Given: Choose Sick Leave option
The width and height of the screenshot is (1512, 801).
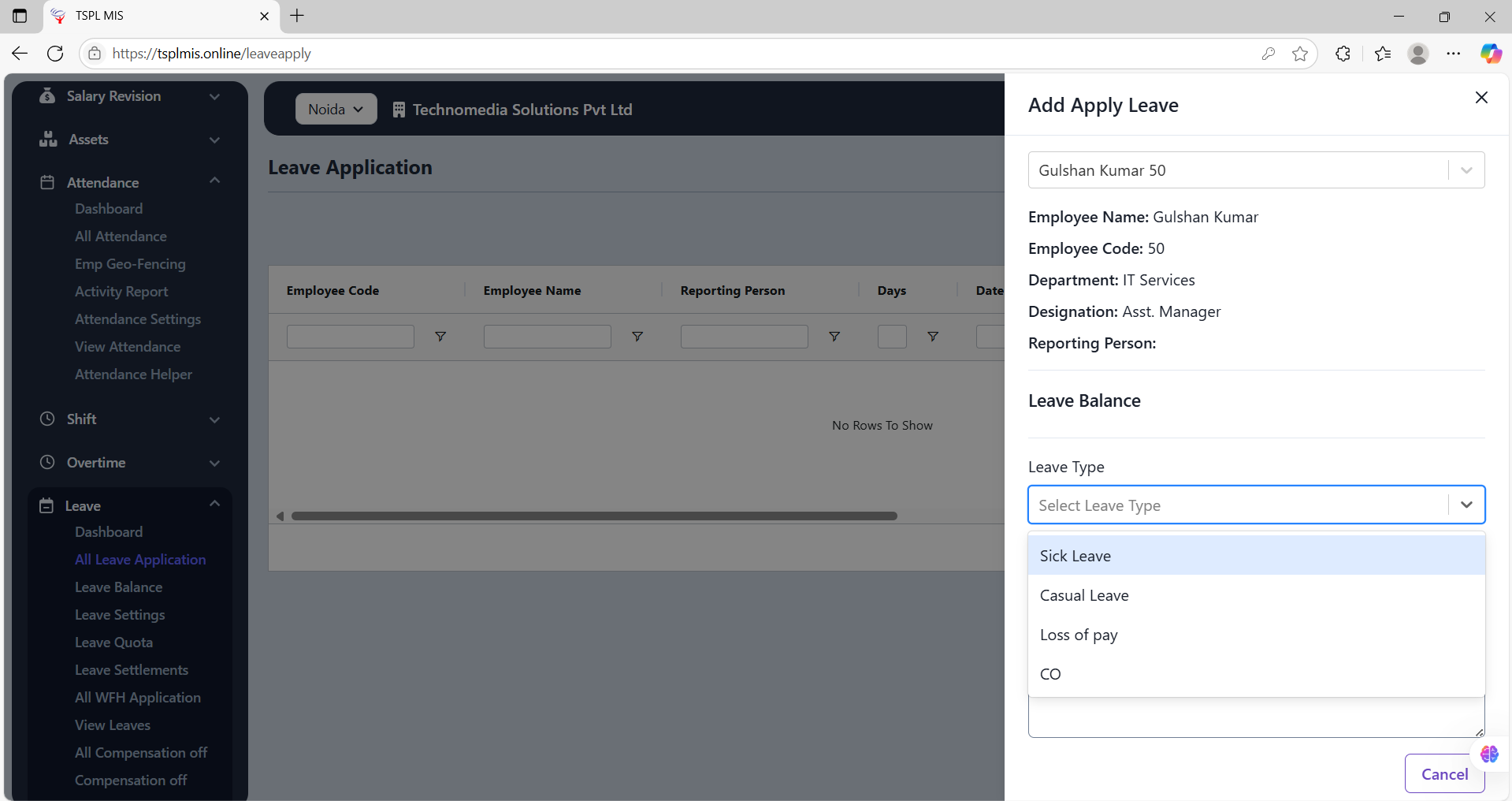Looking at the screenshot, I should click(1256, 556).
